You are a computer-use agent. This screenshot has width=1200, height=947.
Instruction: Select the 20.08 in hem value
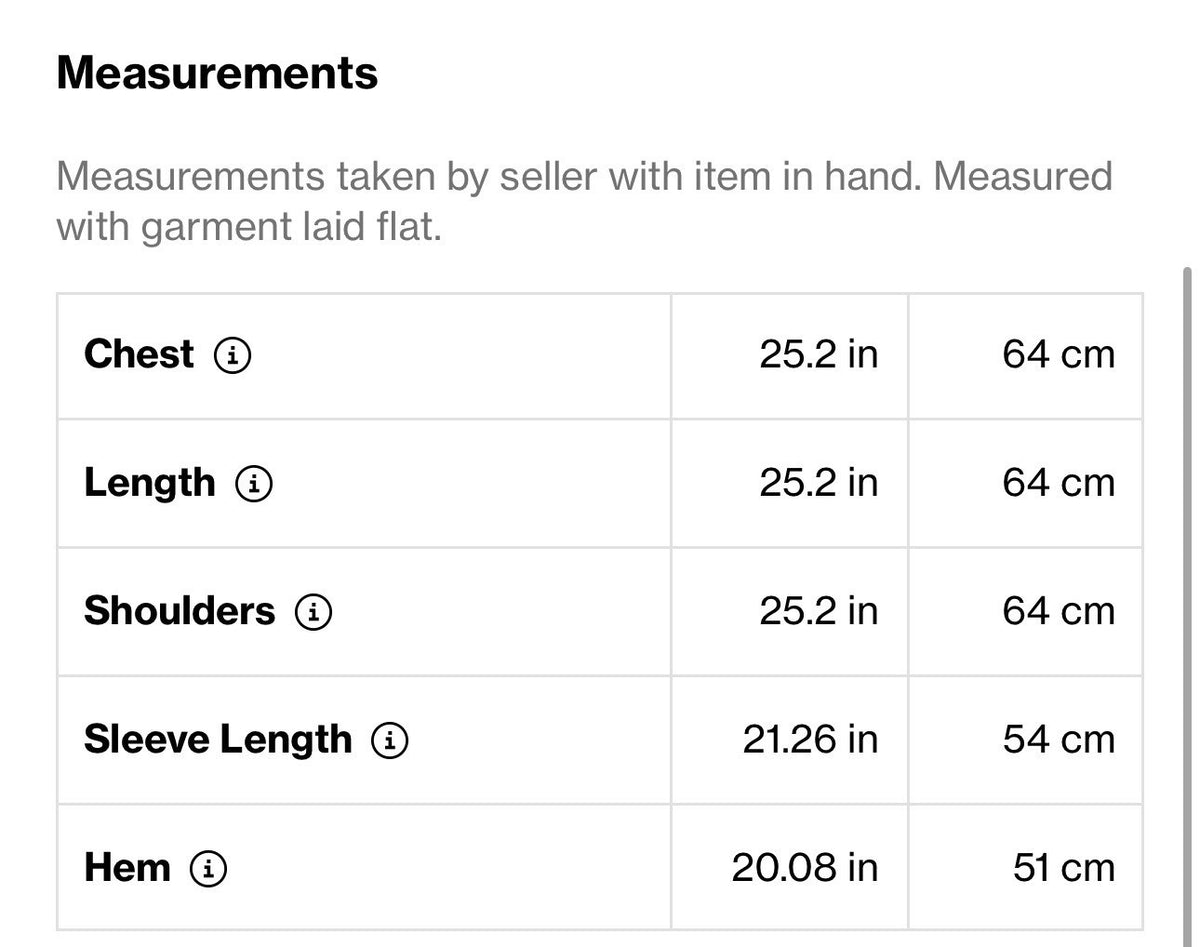[805, 868]
